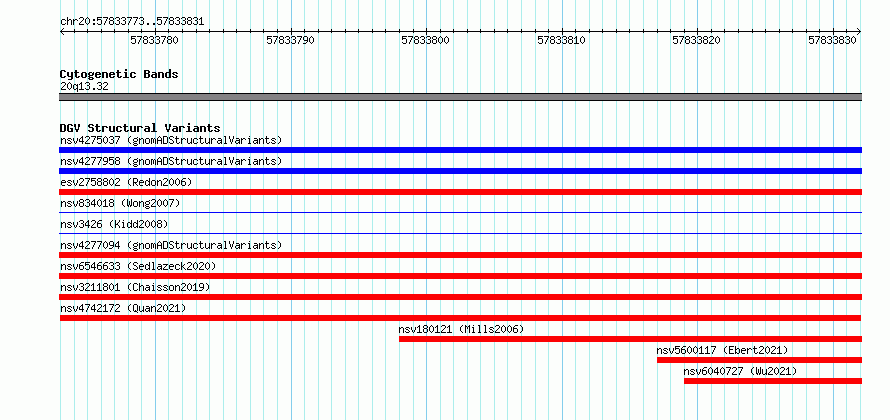
Task: Select the red bar under nsv5600117
Action: click(759, 360)
